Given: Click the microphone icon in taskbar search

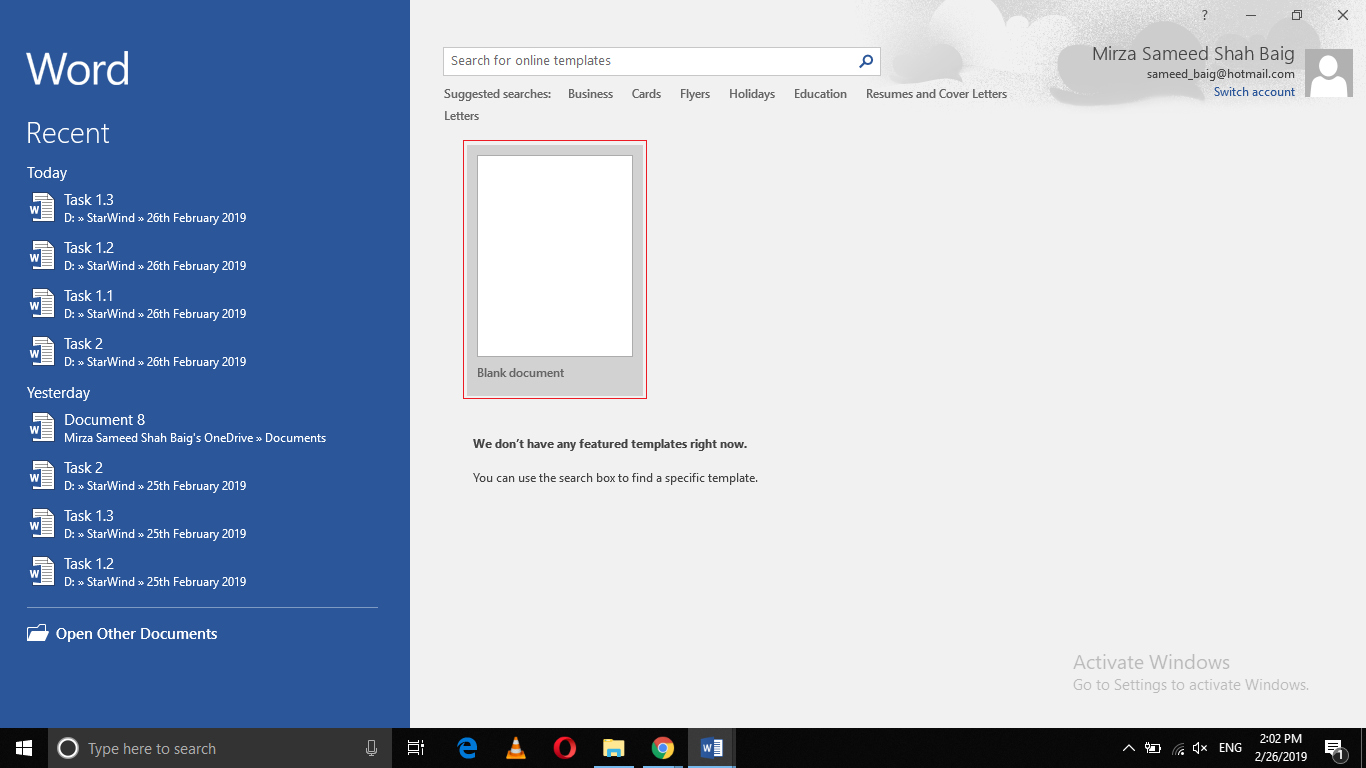Looking at the screenshot, I should [x=371, y=748].
